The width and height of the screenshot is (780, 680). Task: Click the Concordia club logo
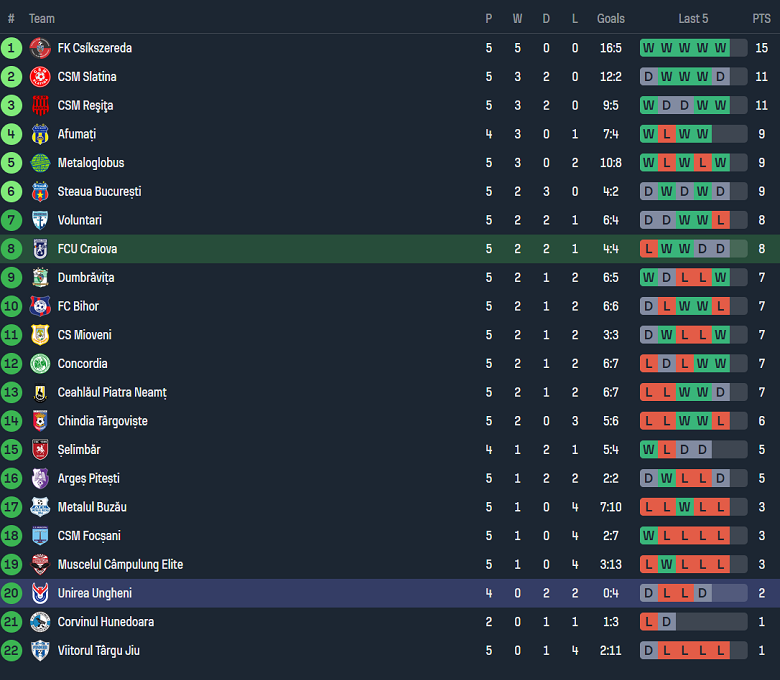tap(40, 364)
